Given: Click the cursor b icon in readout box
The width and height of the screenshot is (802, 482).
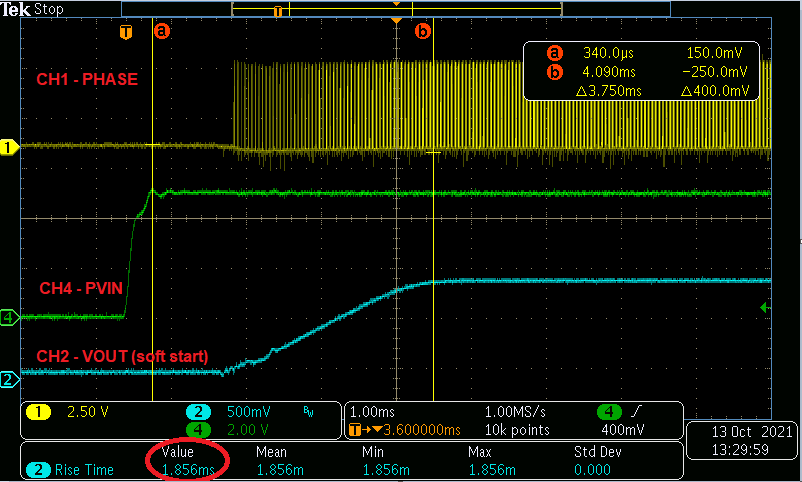Looking at the screenshot, I should tap(555, 72).
